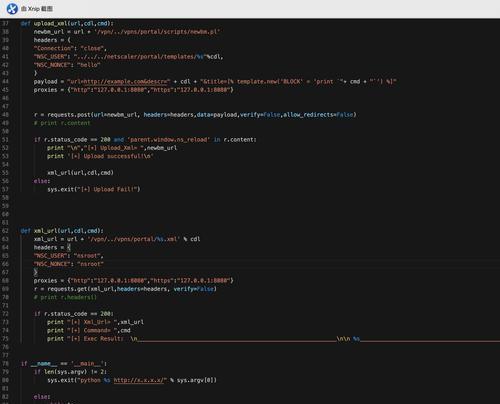Viewport: 500px width, 404px height.
Task: Click the requests.post call on line 48
Action: [x=195, y=115]
